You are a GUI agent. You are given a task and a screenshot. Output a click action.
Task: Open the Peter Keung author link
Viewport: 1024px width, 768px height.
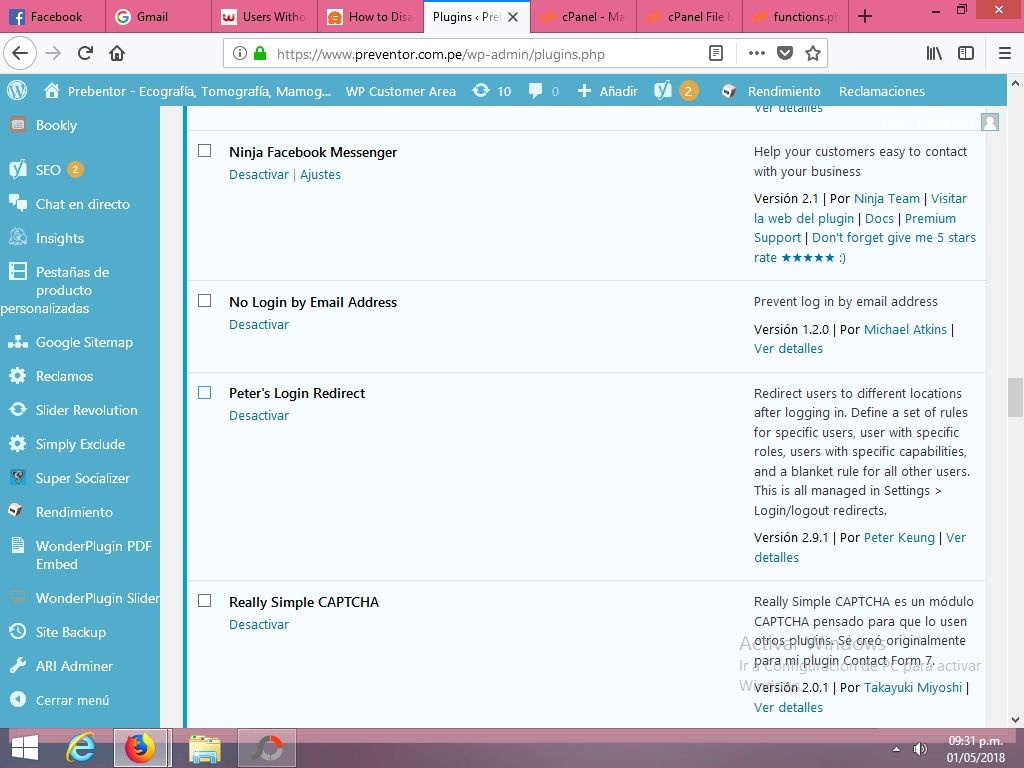[899, 537]
